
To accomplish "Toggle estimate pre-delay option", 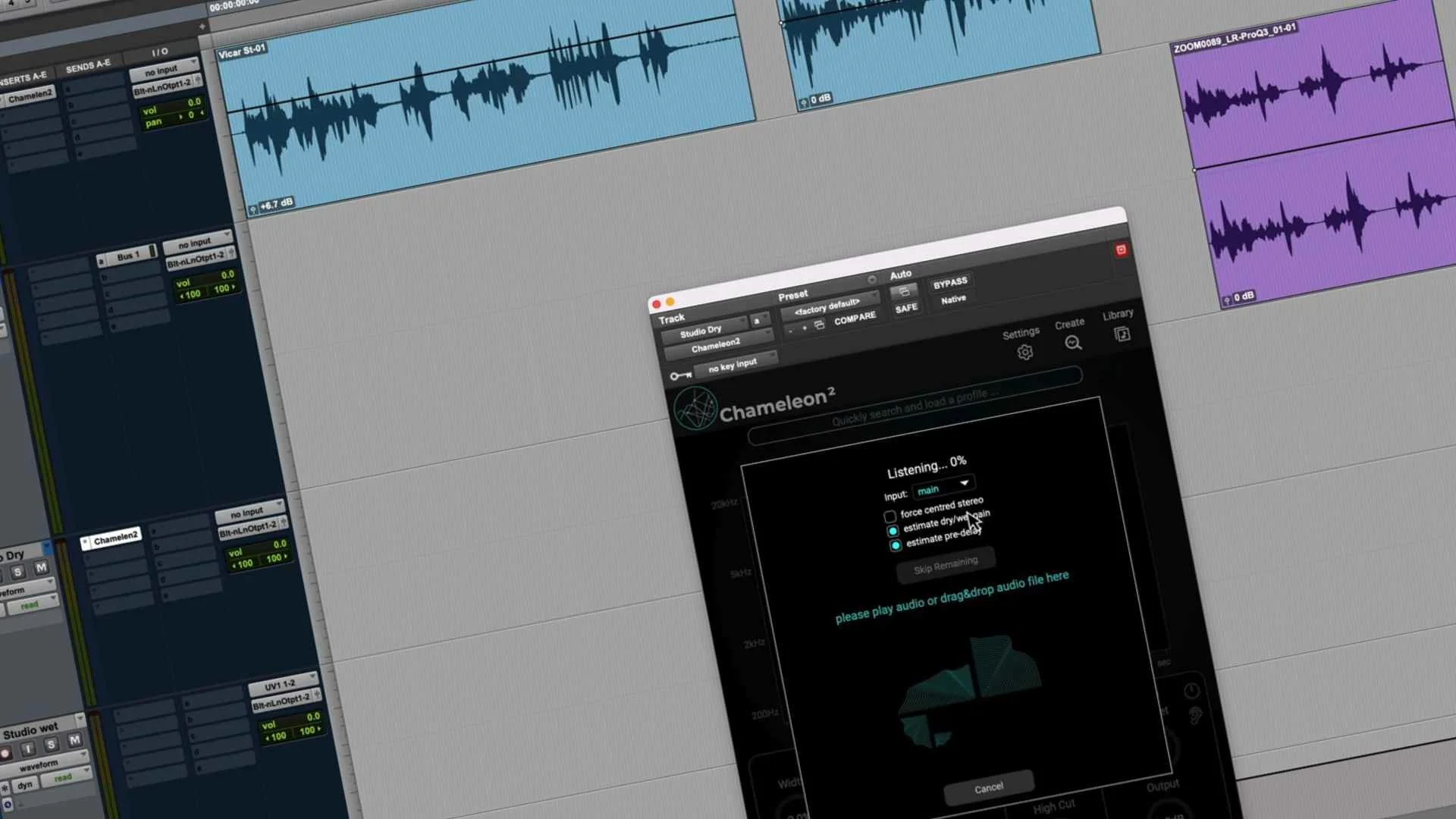I will click(x=896, y=545).
